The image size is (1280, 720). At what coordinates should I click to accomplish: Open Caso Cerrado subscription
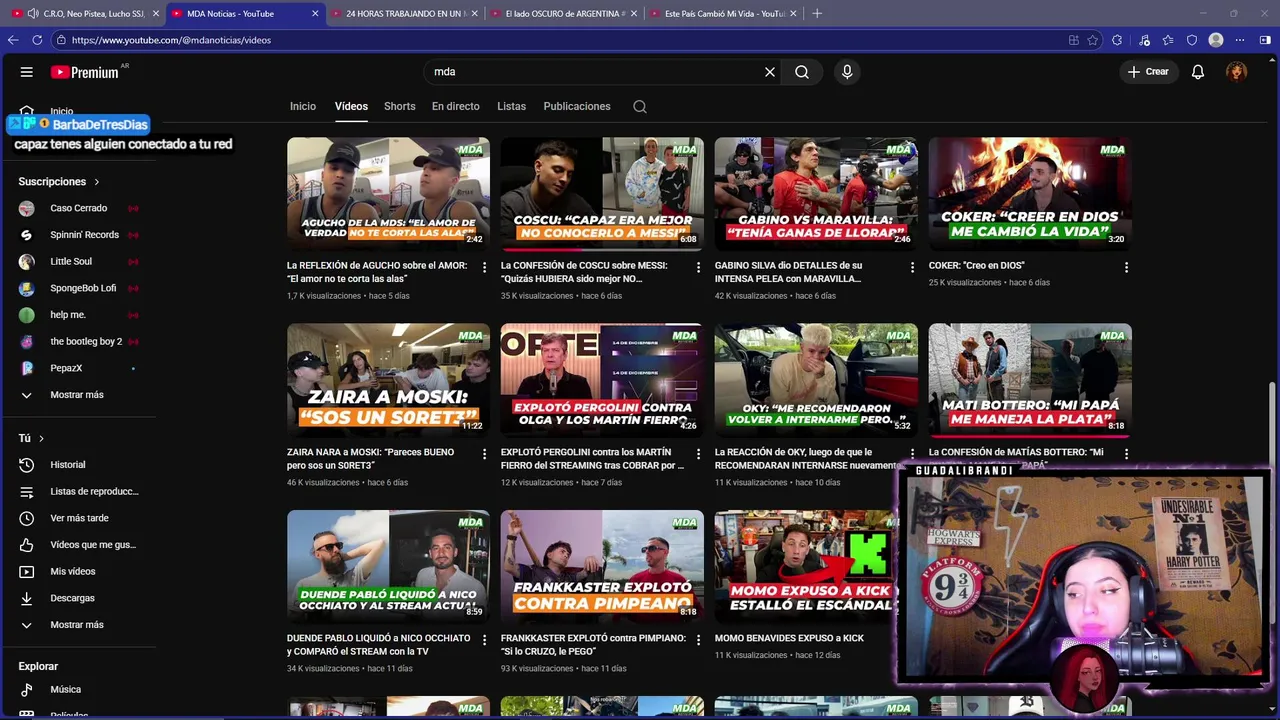(x=78, y=208)
